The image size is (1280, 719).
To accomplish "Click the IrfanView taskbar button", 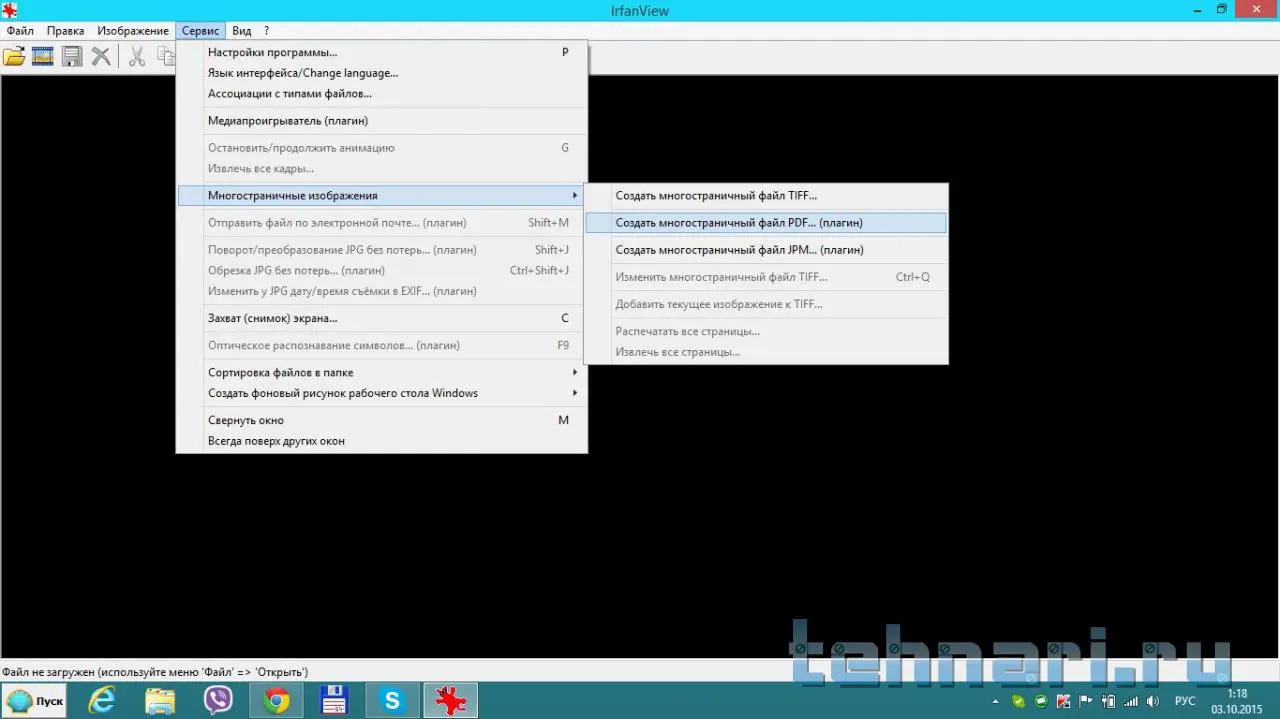I will 451,701.
